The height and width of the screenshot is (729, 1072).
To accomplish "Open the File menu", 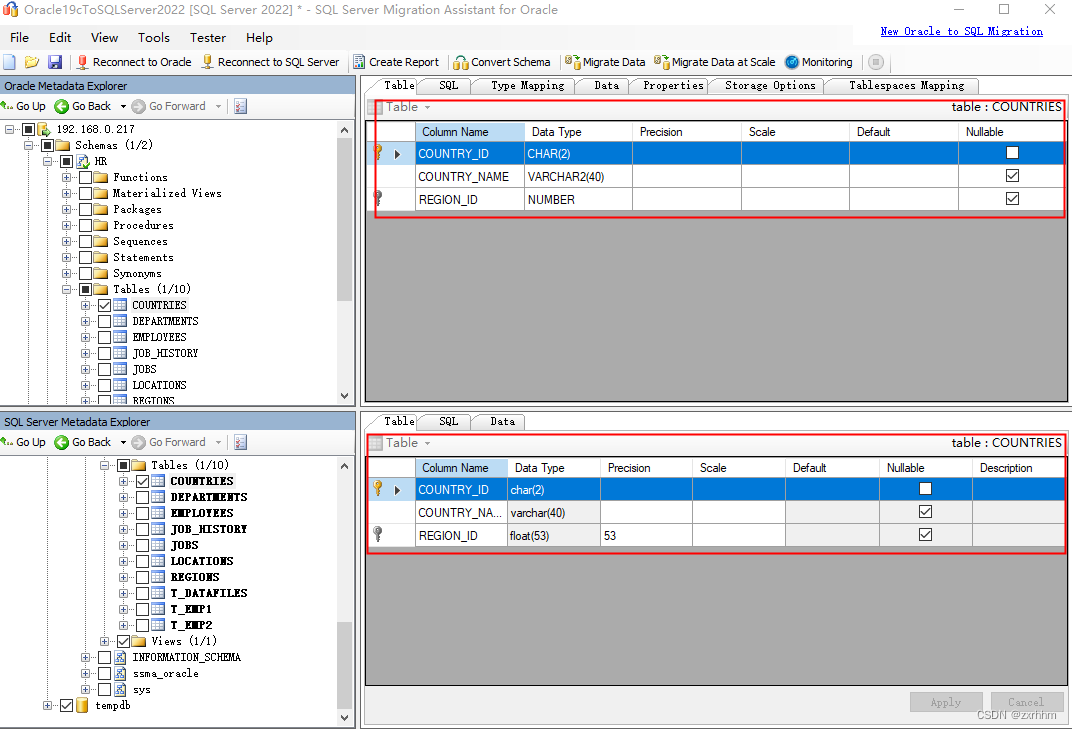I will [x=19, y=38].
